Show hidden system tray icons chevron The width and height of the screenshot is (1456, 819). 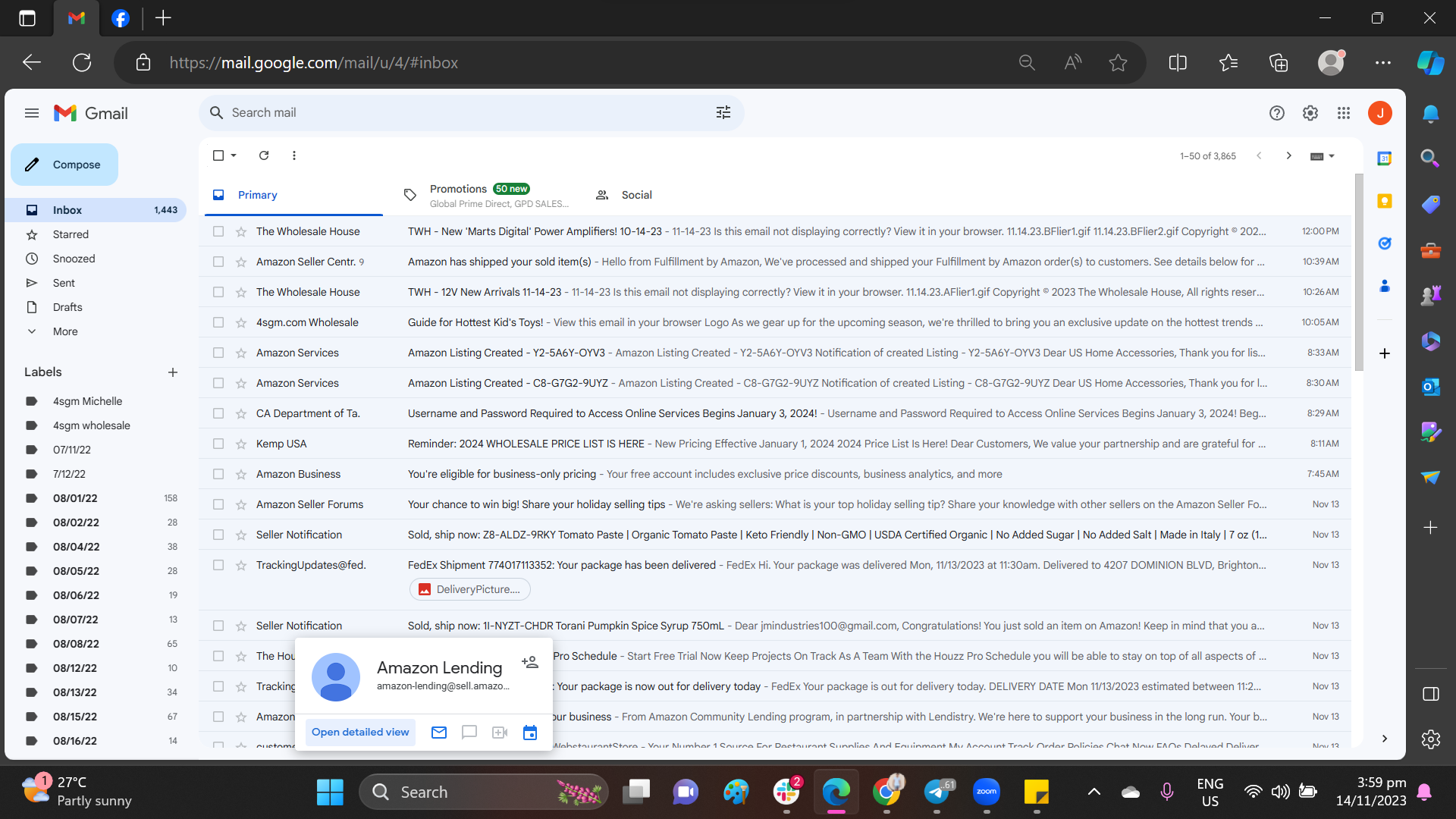1094,792
